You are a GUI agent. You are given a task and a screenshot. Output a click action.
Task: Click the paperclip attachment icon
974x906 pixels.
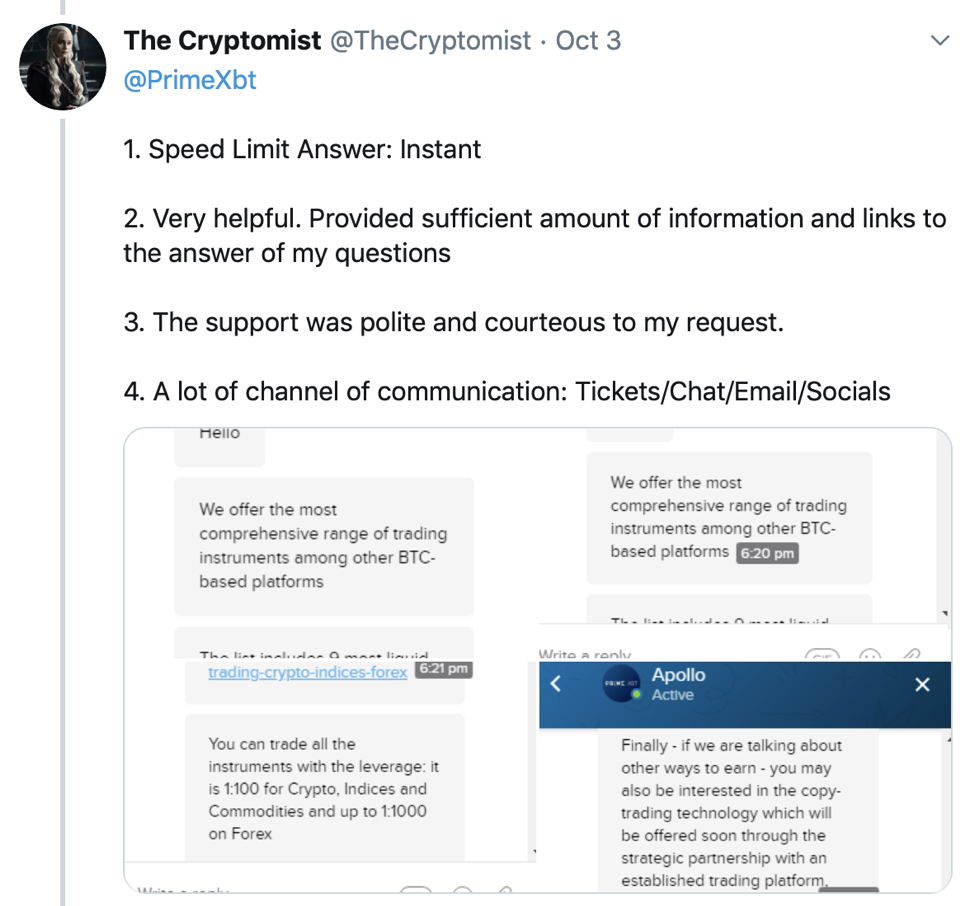coord(910,655)
